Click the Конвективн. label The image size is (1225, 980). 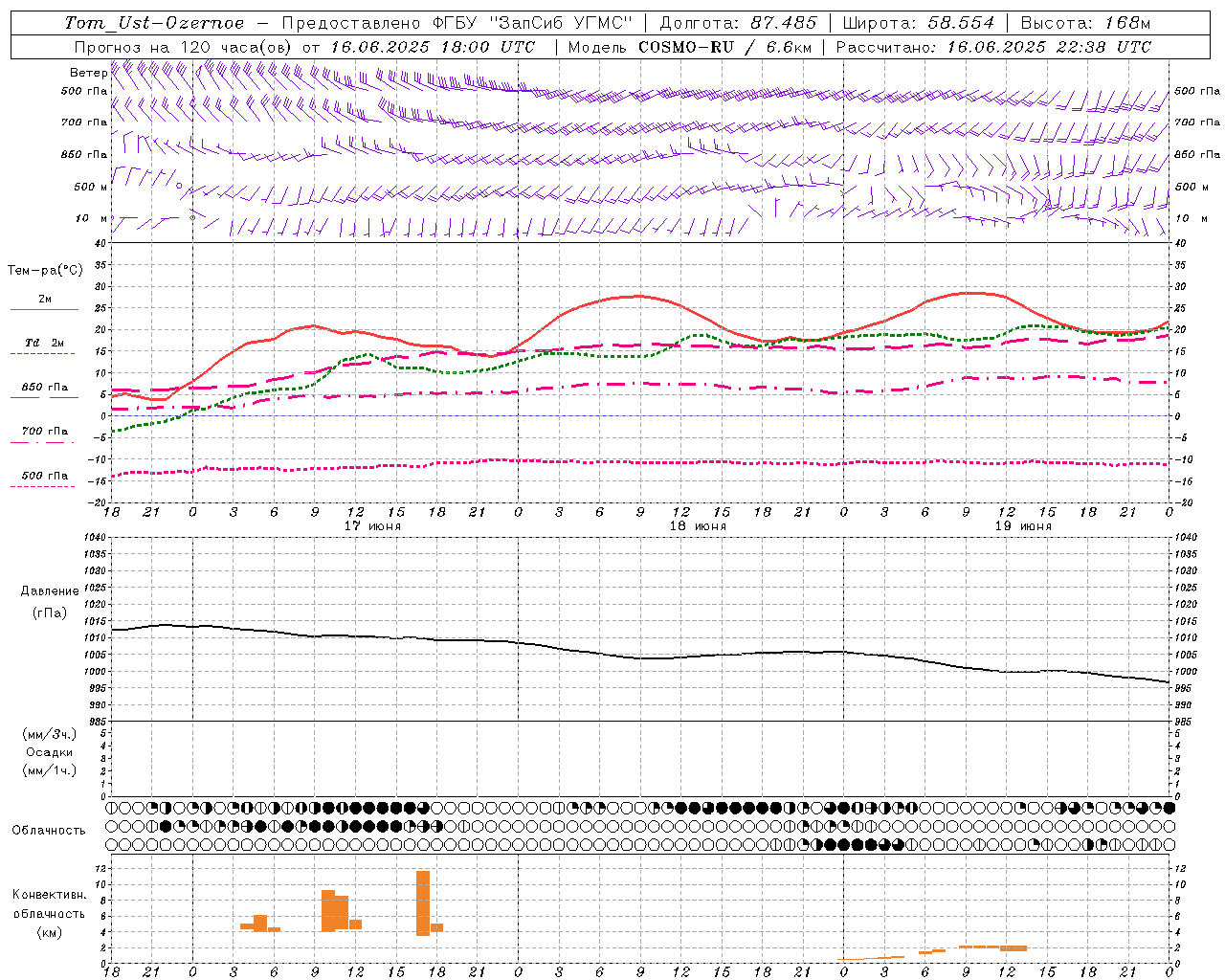[x=50, y=895]
